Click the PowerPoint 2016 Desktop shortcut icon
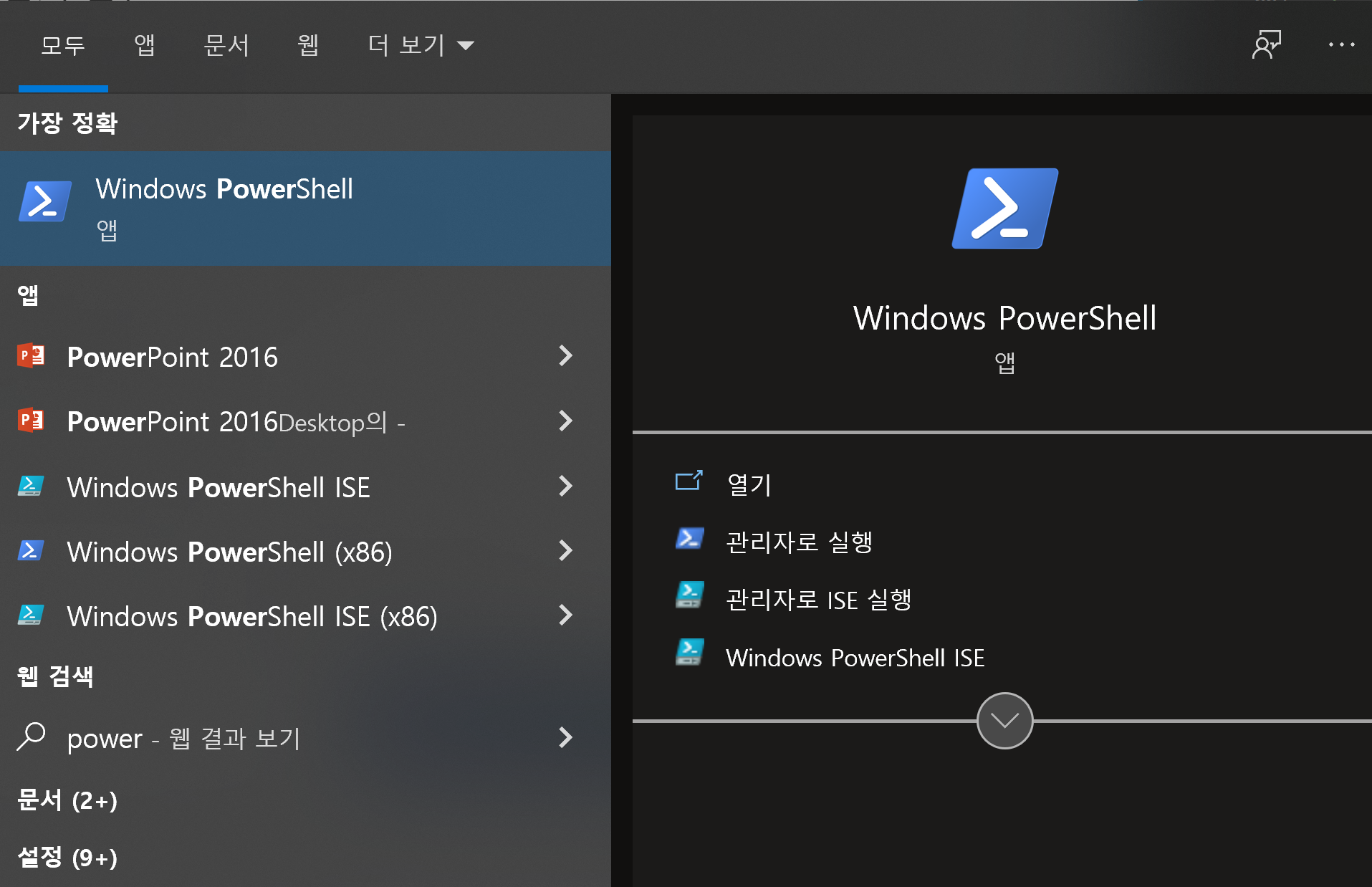 [31, 420]
